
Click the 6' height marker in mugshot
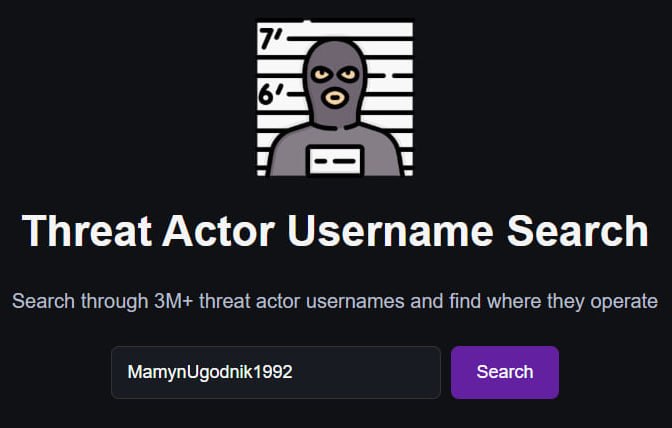(x=270, y=94)
